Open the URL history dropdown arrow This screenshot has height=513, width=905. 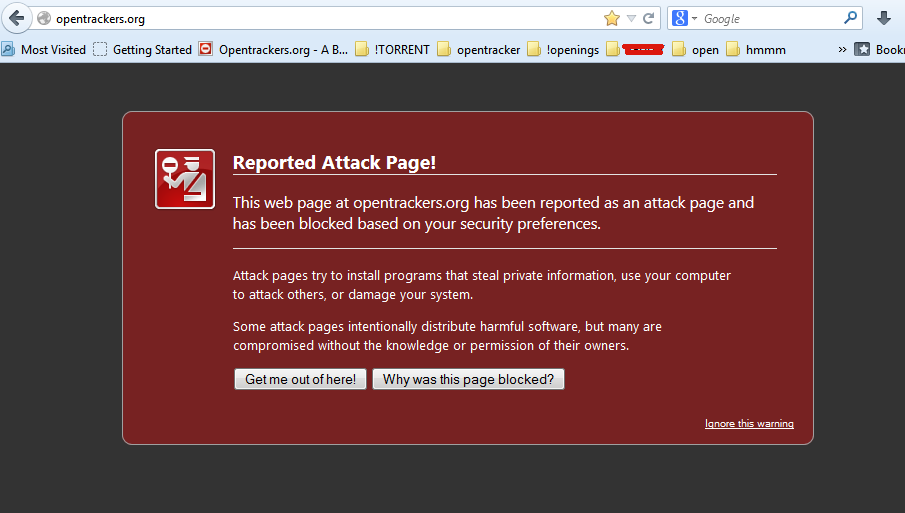tap(631, 19)
